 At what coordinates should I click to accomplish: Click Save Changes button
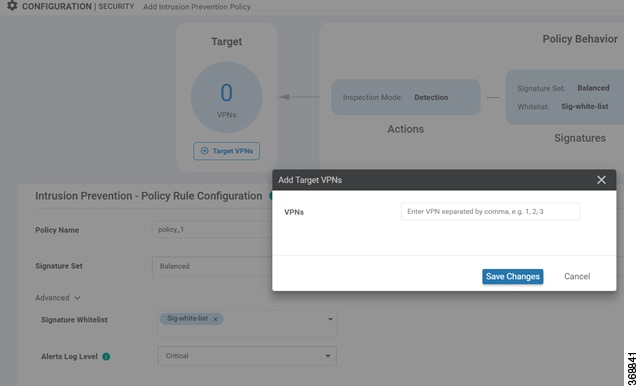[x=513, y=277]
